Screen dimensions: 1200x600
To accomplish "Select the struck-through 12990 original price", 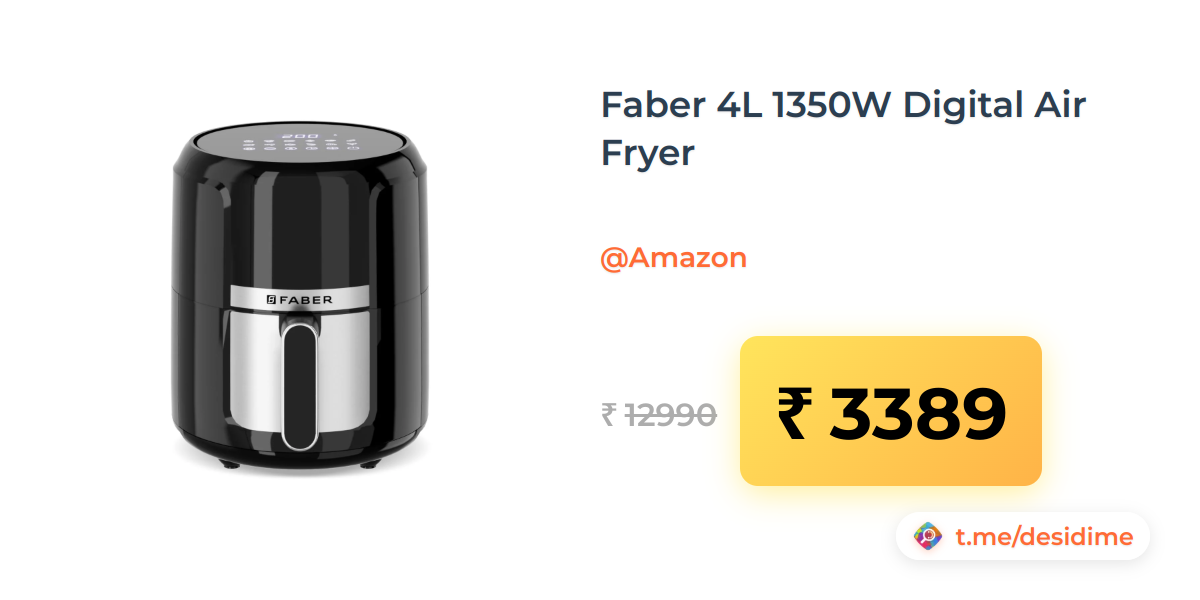I will point(671,414).
